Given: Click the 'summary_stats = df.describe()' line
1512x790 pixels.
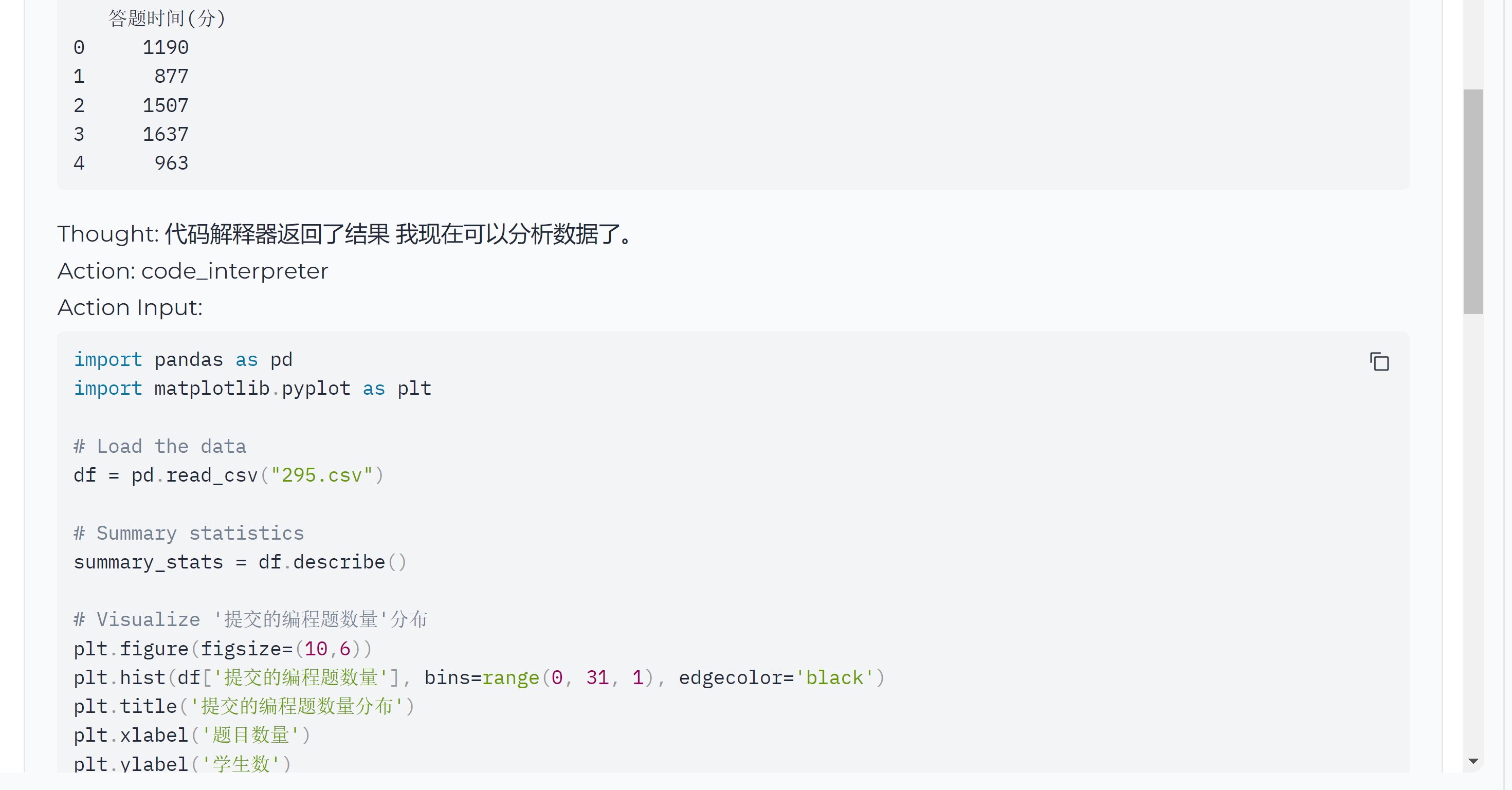Looking at the screenshot, I should (240, 562).
